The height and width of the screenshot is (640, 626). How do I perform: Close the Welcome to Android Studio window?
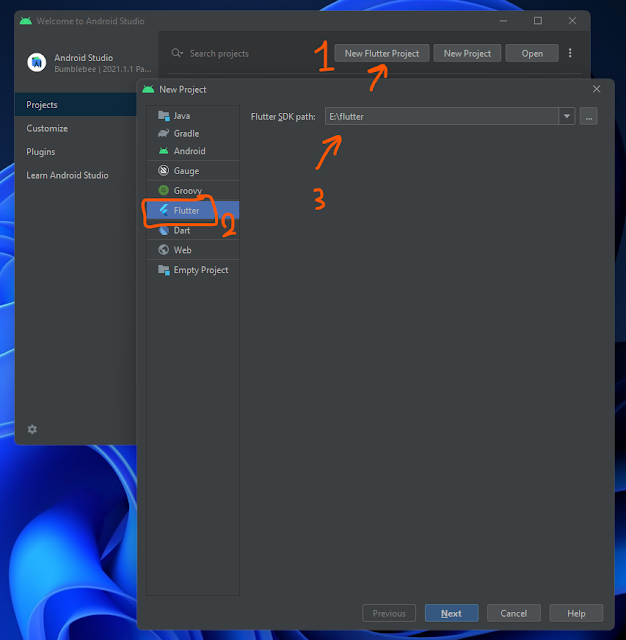[572, 21]
